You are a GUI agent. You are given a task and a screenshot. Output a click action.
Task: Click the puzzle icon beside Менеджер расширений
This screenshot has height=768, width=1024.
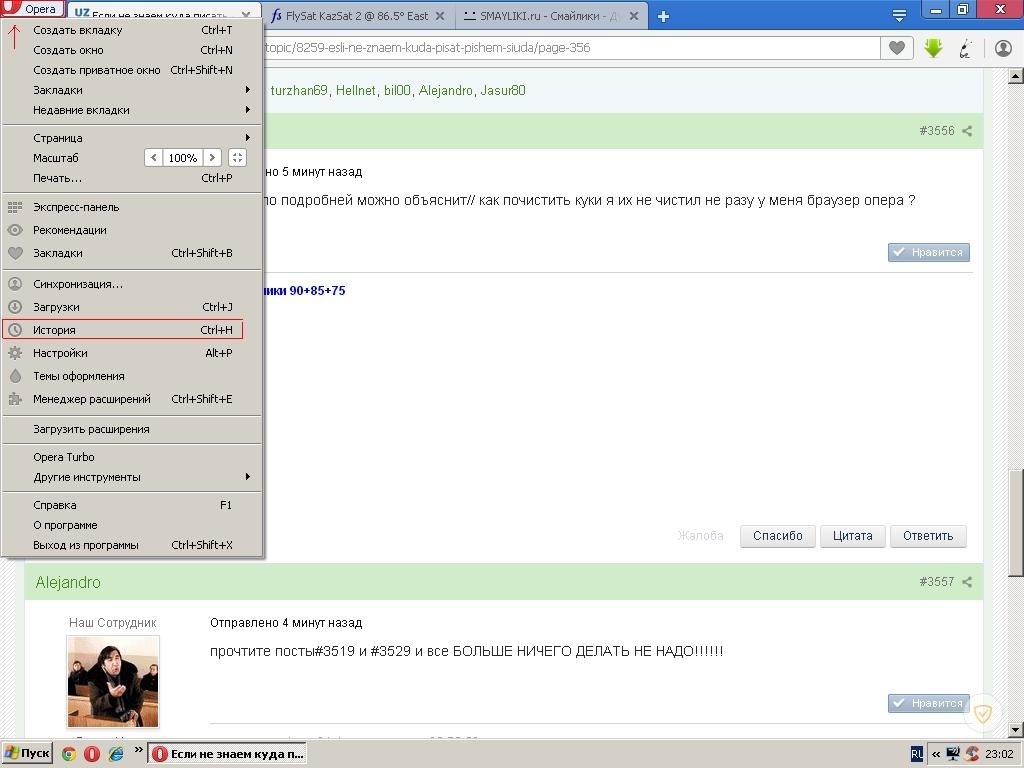[x=15, y=399]
